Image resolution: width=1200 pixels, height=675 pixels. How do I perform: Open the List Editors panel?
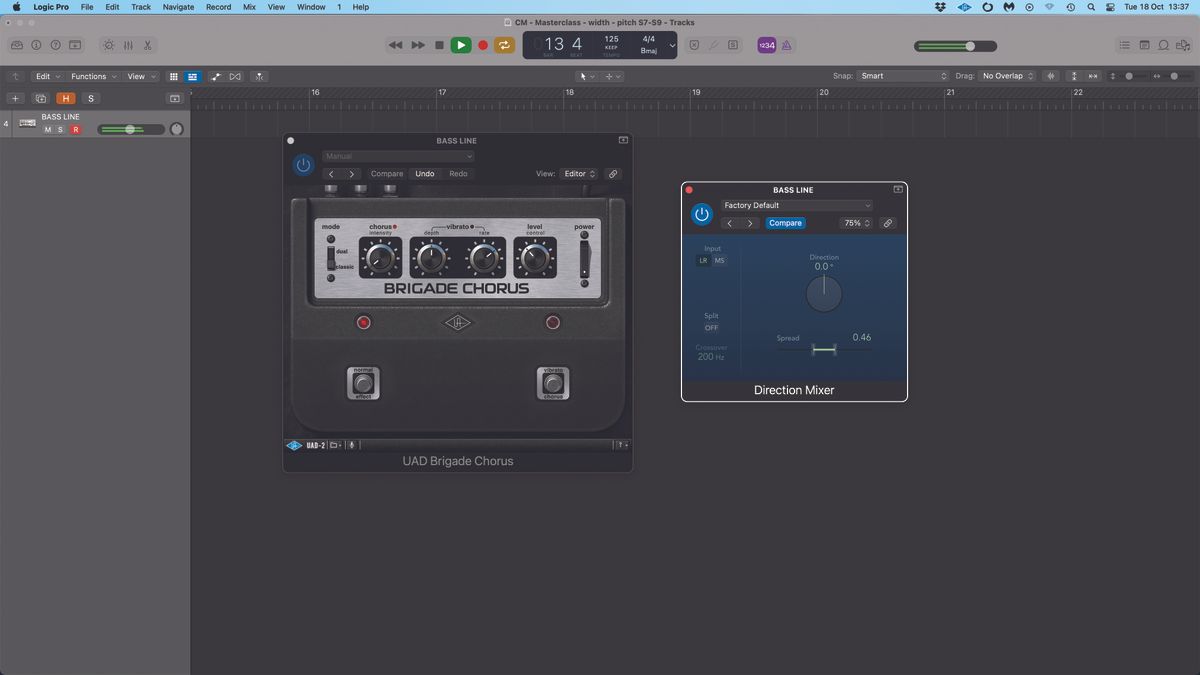click(1126, 45)
